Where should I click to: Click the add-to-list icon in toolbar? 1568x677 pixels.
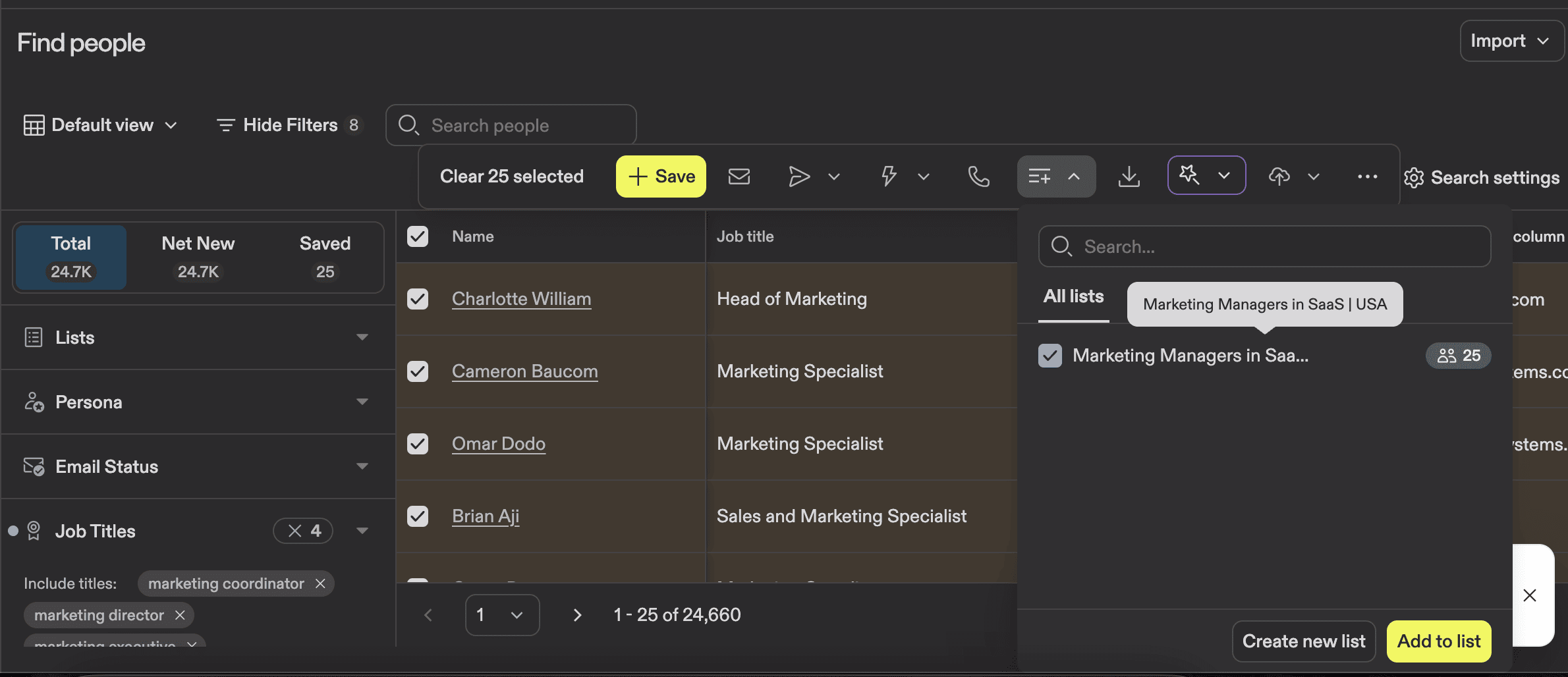[1040, 176]
